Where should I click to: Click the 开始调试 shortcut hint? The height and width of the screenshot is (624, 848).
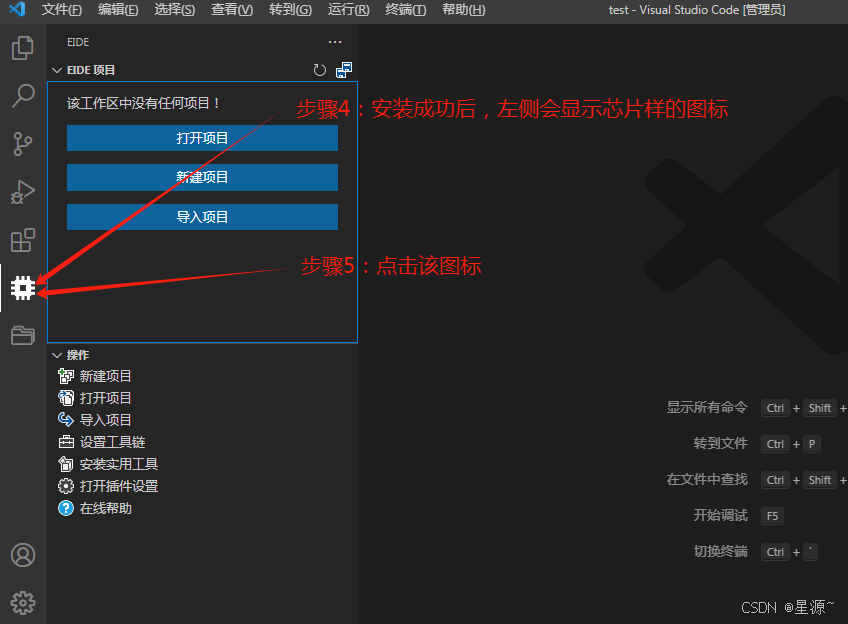click(x=720, y=515)
